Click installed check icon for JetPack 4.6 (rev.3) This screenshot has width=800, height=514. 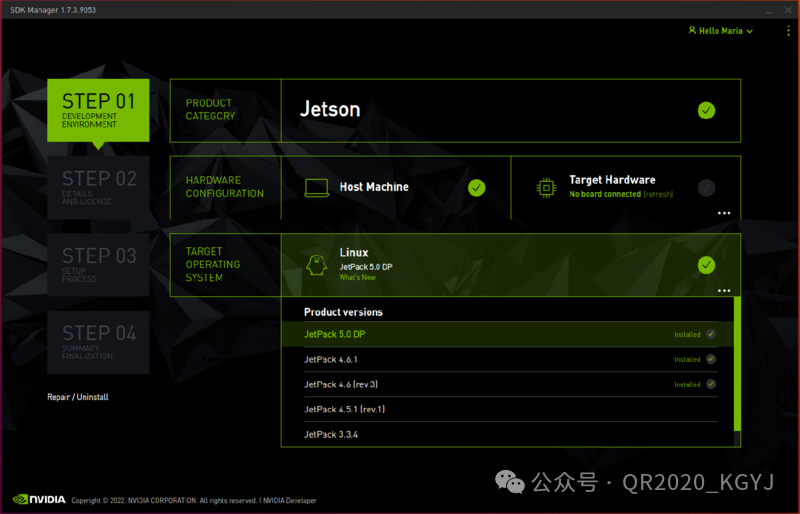(711, 384)
